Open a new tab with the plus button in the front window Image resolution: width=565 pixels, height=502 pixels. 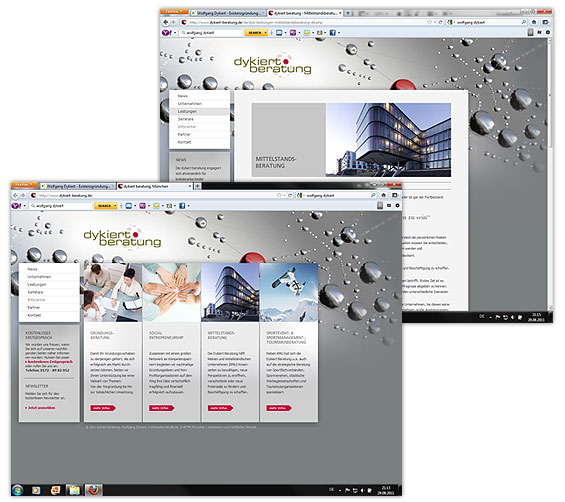click(x=197, y=186)
